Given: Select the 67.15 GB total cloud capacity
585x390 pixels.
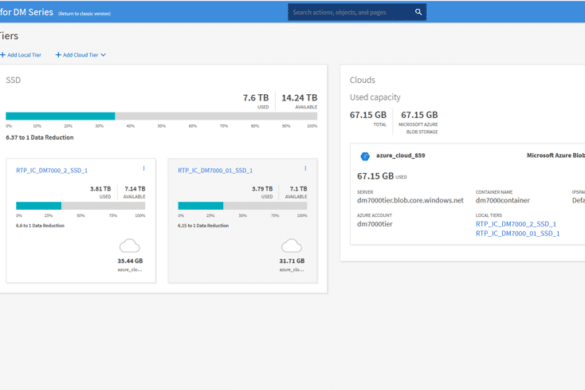Looking at the screenshot, I should coord(368,115).
